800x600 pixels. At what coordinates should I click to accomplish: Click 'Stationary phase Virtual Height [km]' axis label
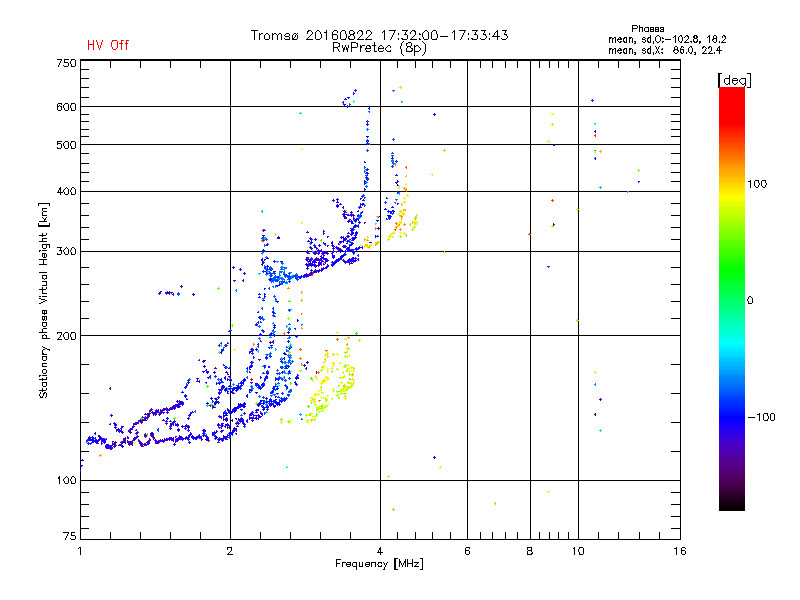(44, 301)
